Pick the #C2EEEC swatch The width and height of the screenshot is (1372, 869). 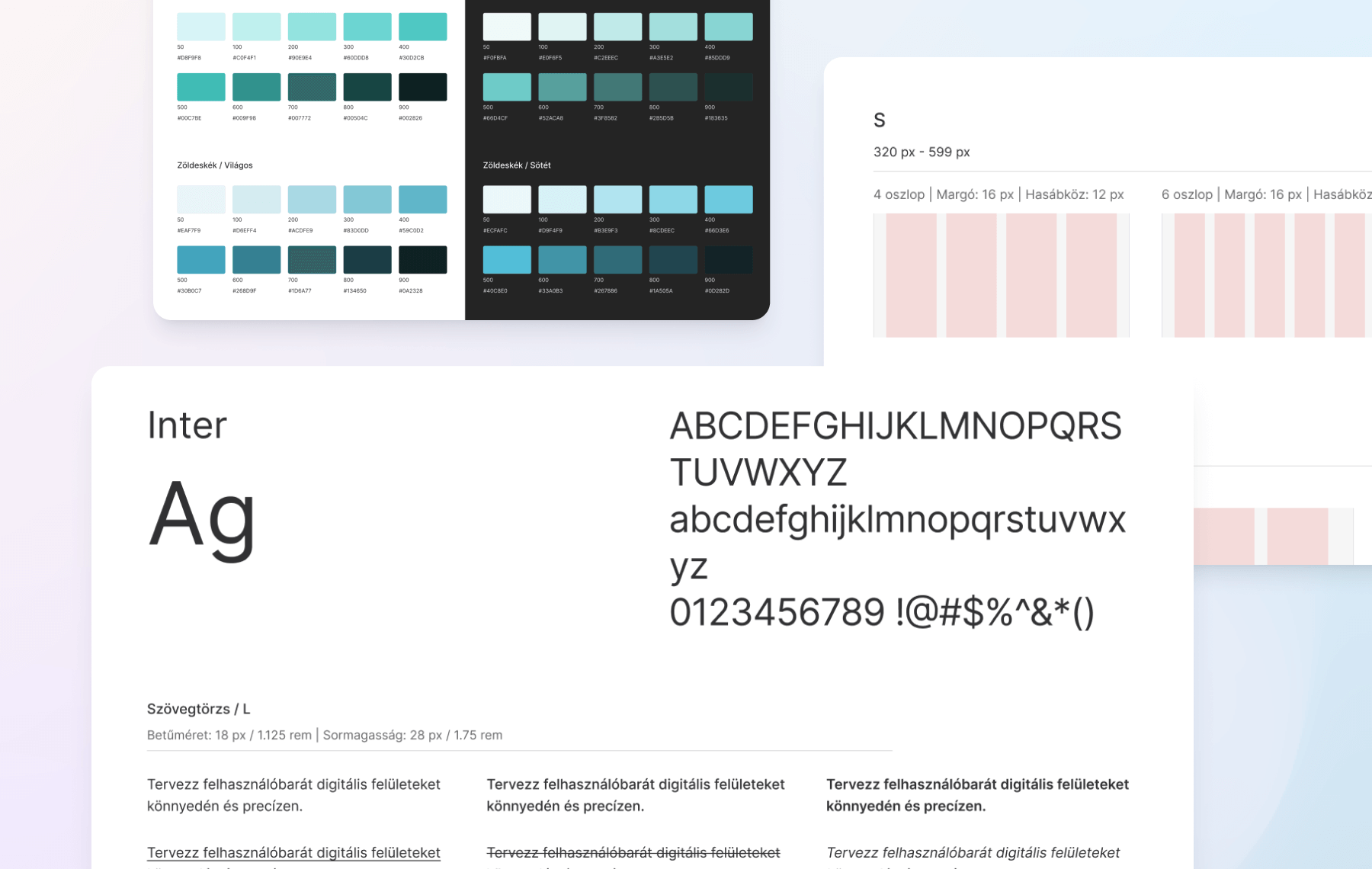point(618,27)
